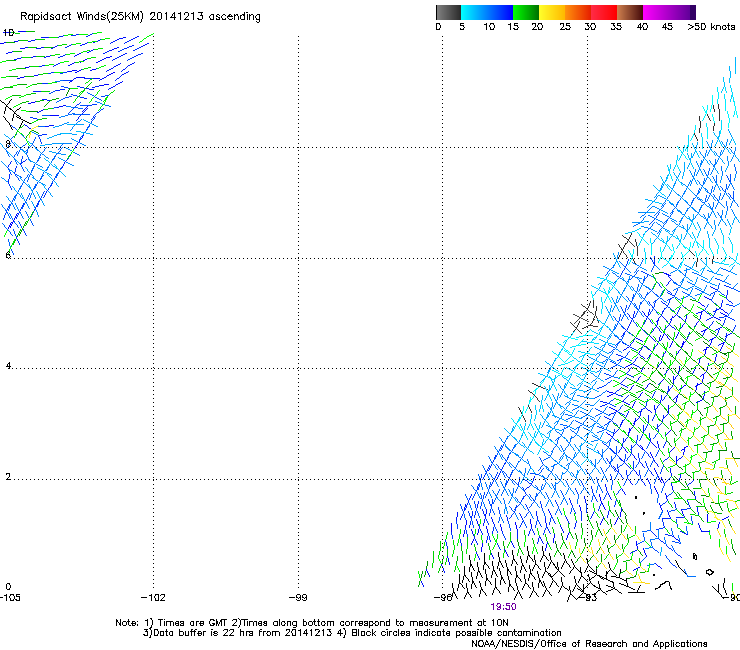Screen dimensions: 740x650
Task: Select the yellow 20-25 knots color segment
Action: click(x=552, y=12)
